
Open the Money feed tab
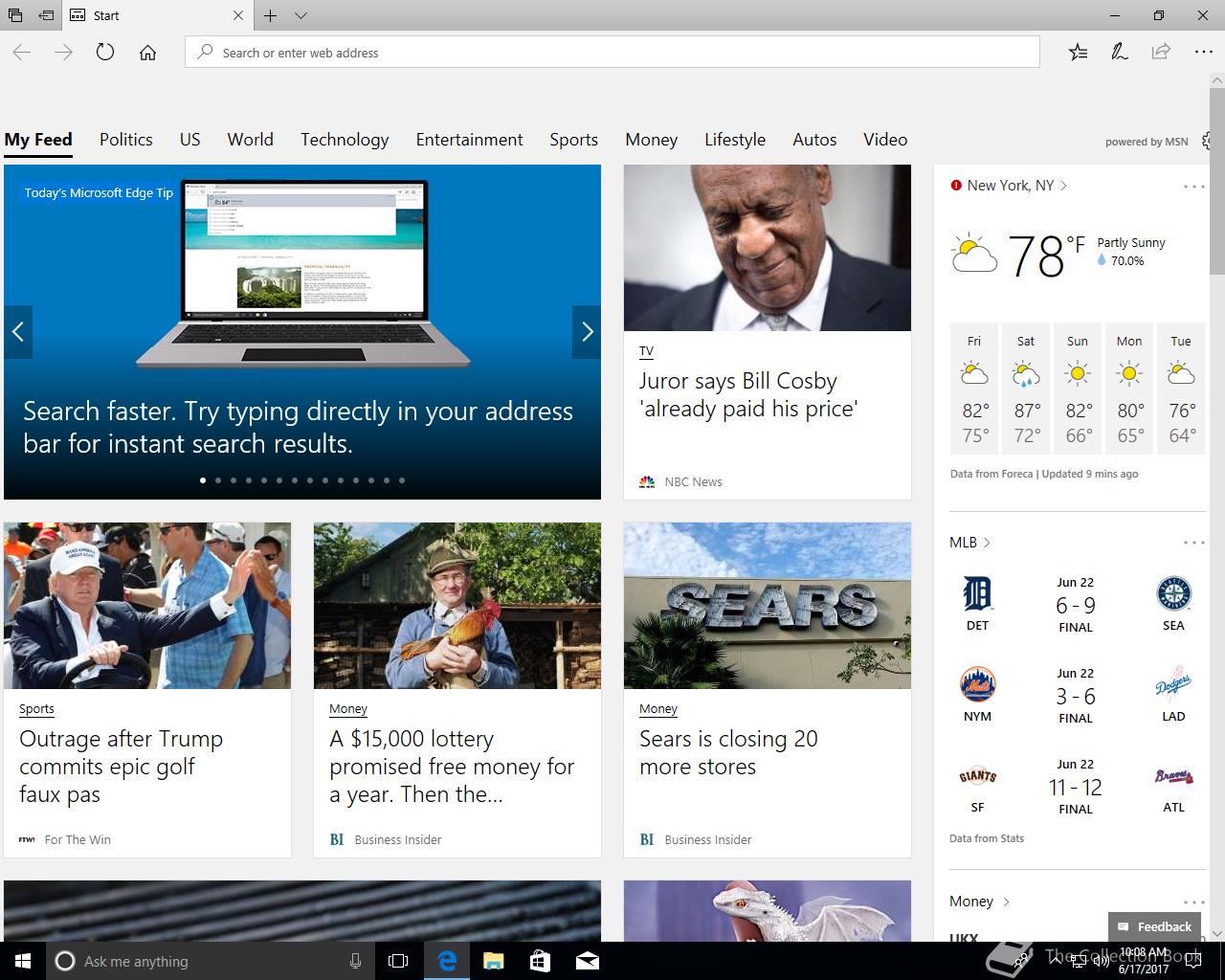click(652, 140)
